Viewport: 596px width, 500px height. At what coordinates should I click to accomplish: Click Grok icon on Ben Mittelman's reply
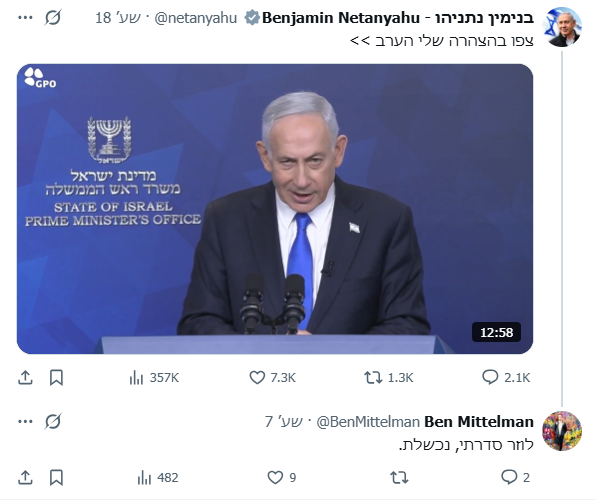[x=53, y=421]
